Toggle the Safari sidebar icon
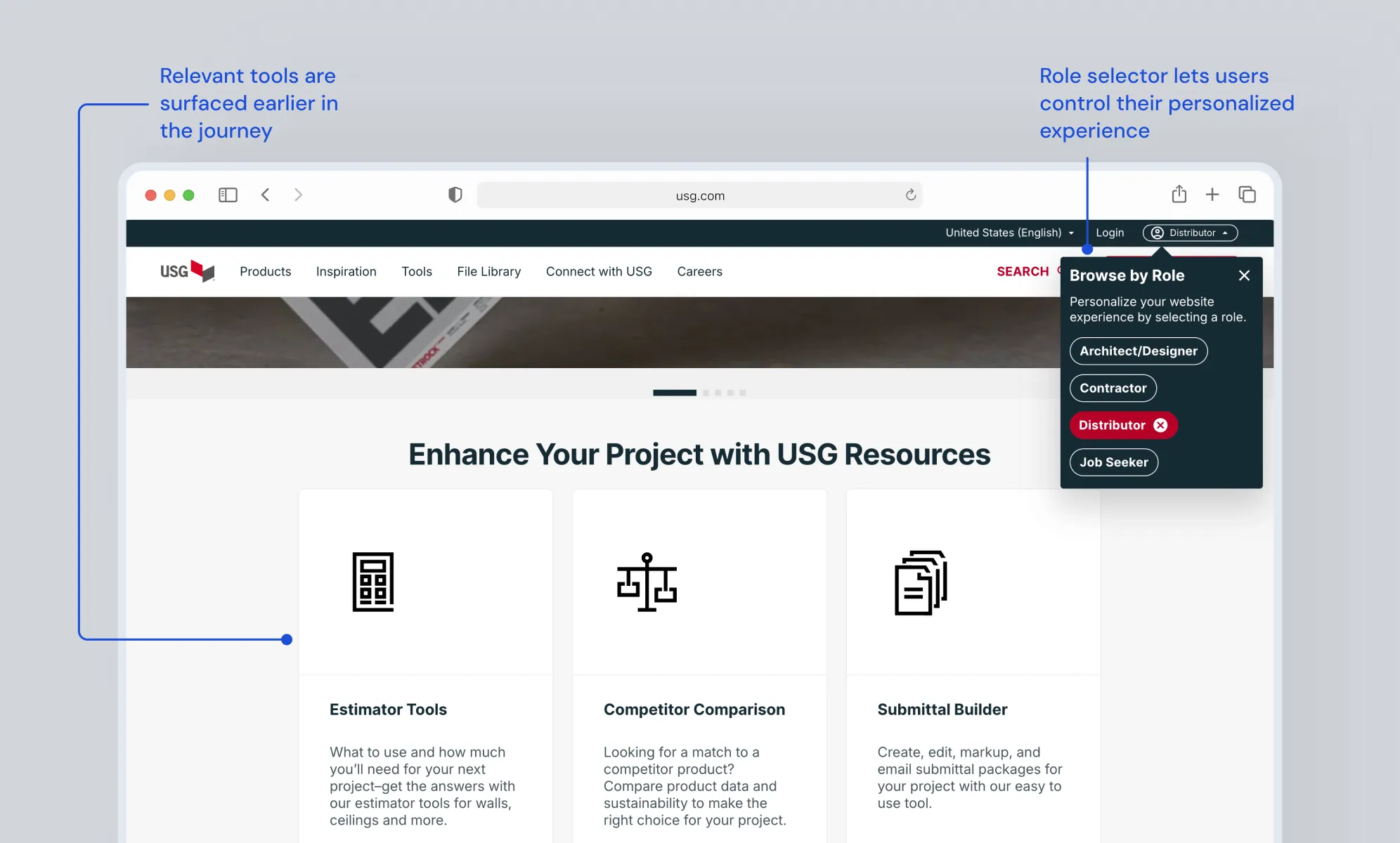 [x=228, y=195]
